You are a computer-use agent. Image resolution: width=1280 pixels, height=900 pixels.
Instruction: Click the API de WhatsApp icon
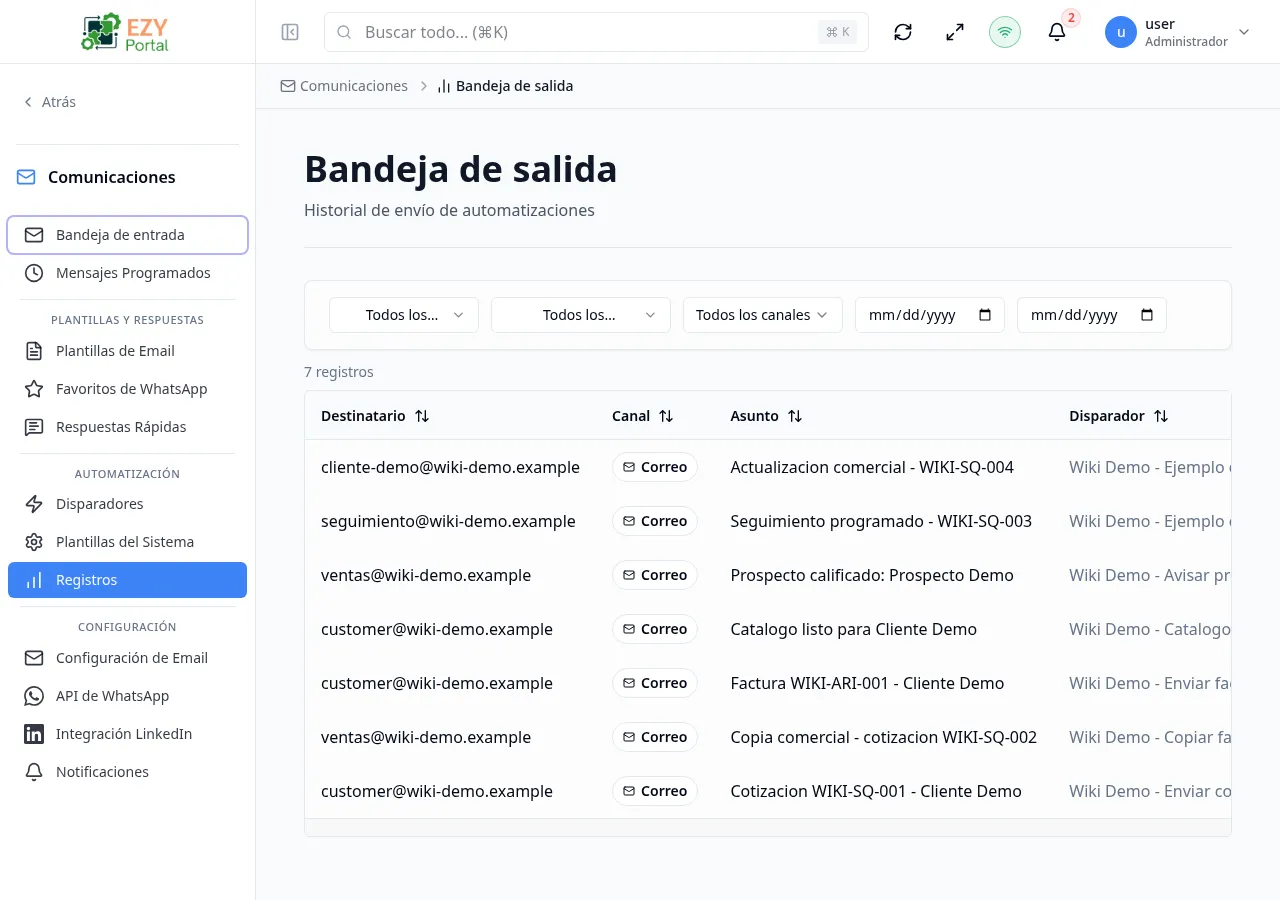34,696
